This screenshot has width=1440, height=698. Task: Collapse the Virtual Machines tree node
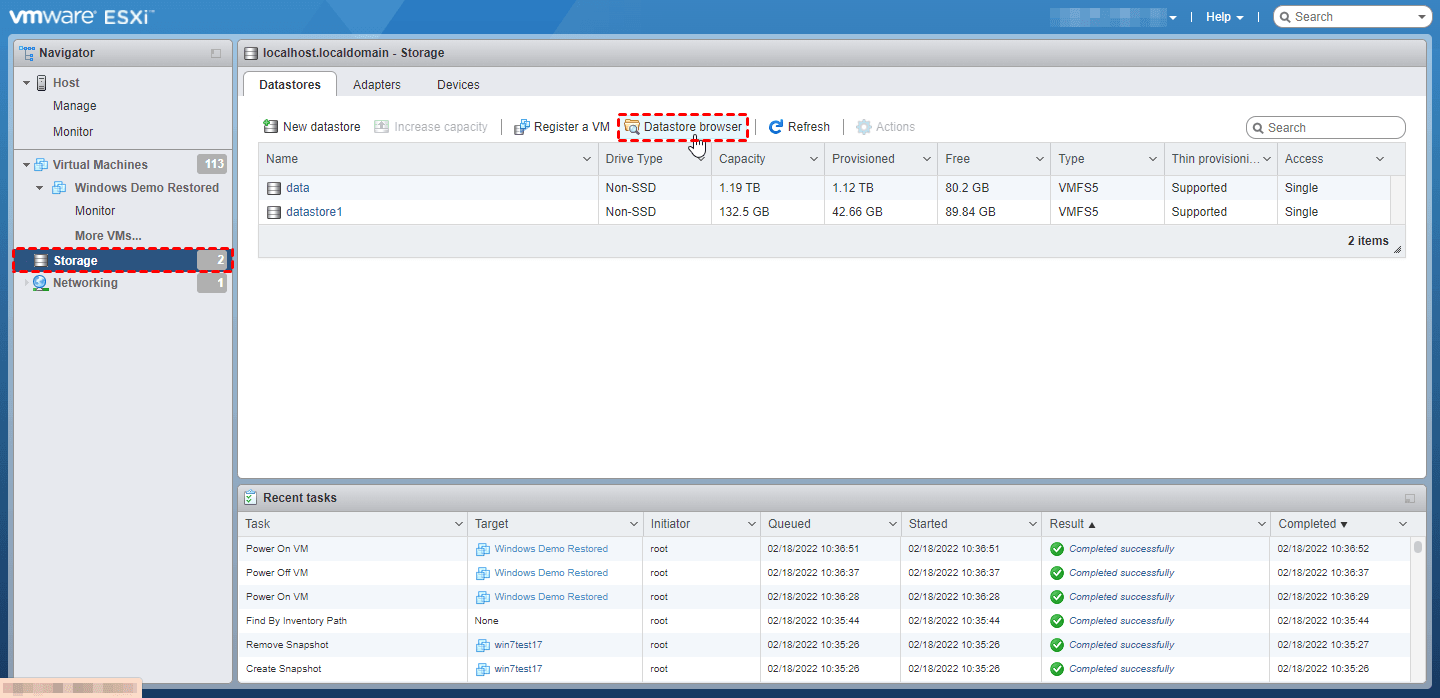26,165
